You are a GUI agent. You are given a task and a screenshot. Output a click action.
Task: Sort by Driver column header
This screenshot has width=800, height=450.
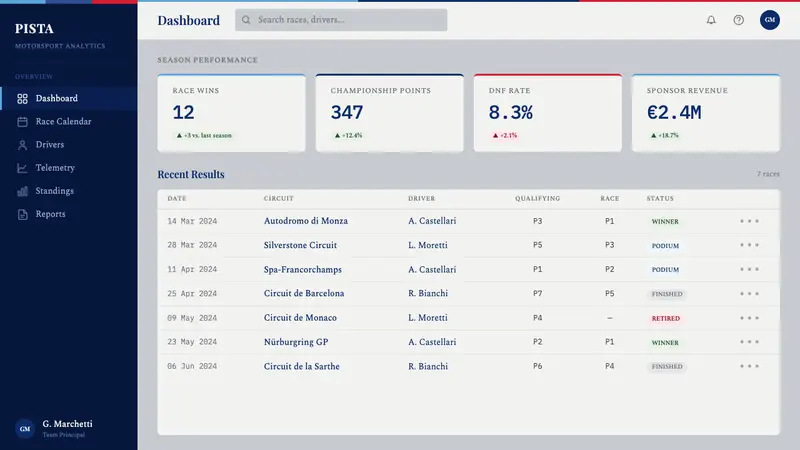[x=421, y=198]
